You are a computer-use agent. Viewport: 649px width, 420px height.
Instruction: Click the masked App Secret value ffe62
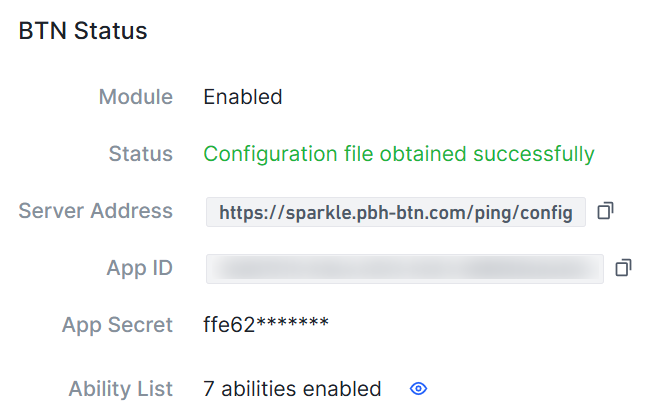(266, 325)
